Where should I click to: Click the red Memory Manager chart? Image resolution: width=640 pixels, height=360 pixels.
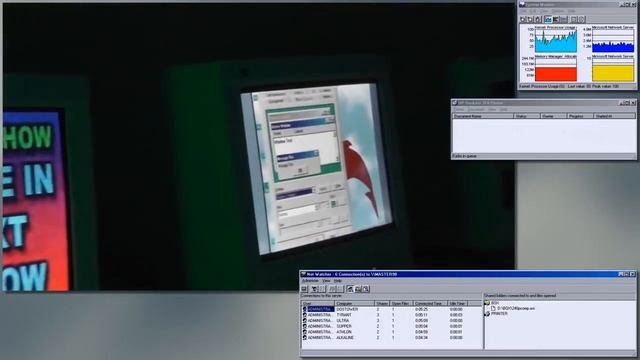556,70
